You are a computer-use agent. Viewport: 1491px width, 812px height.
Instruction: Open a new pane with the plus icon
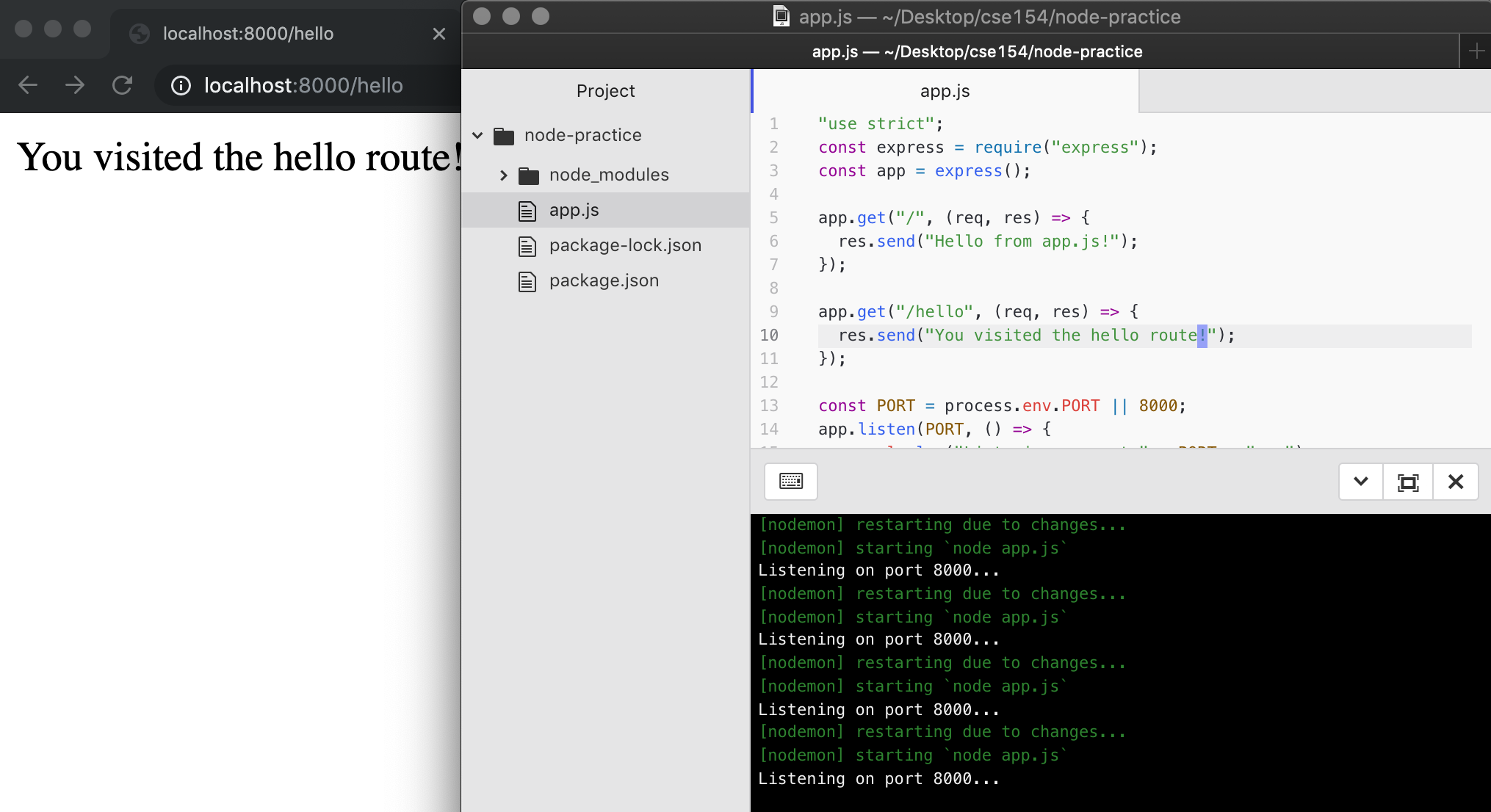[x=1476, y=50]
